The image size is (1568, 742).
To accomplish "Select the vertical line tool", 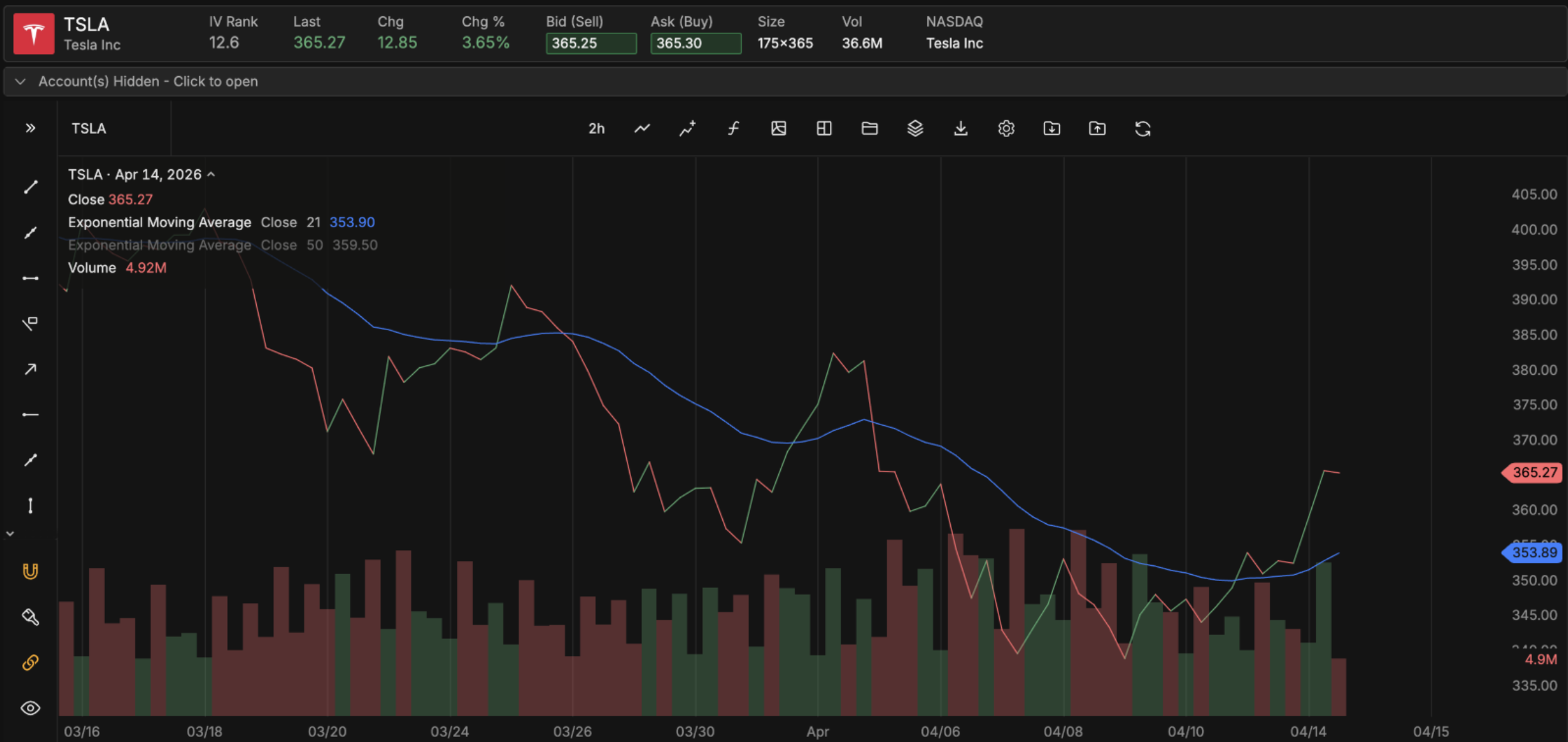I will tap(30, 506).
